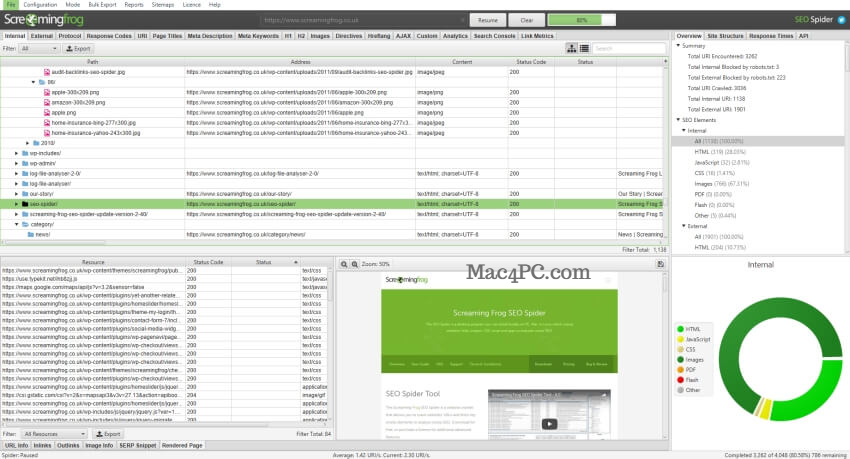Select home-insurance-bing-277x300.jpg file icon

coord(47,123)
